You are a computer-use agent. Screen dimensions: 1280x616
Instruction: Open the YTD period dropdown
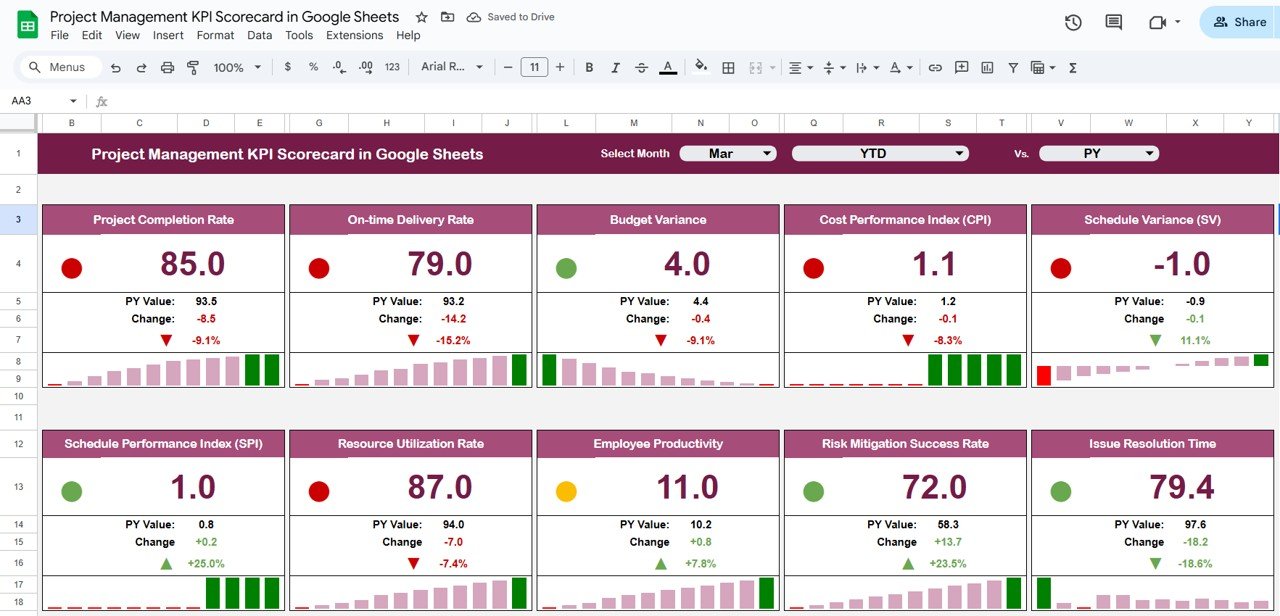[x=880, y=153]
